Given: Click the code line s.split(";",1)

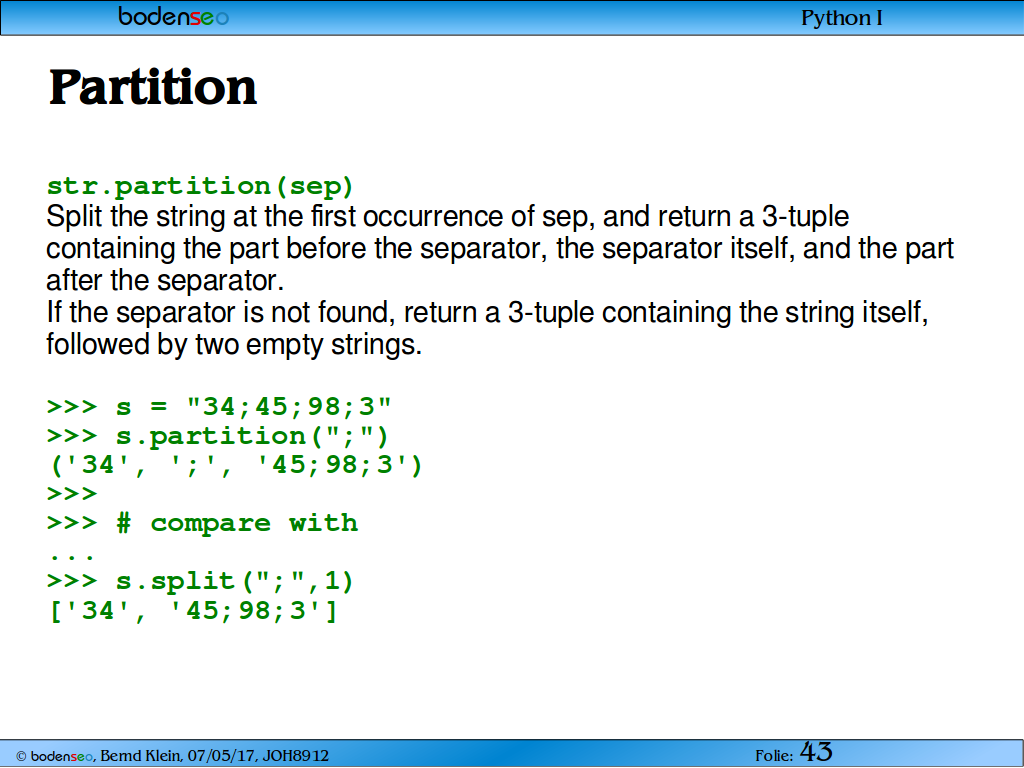Looking at the screenshot, I should (200, 581).
